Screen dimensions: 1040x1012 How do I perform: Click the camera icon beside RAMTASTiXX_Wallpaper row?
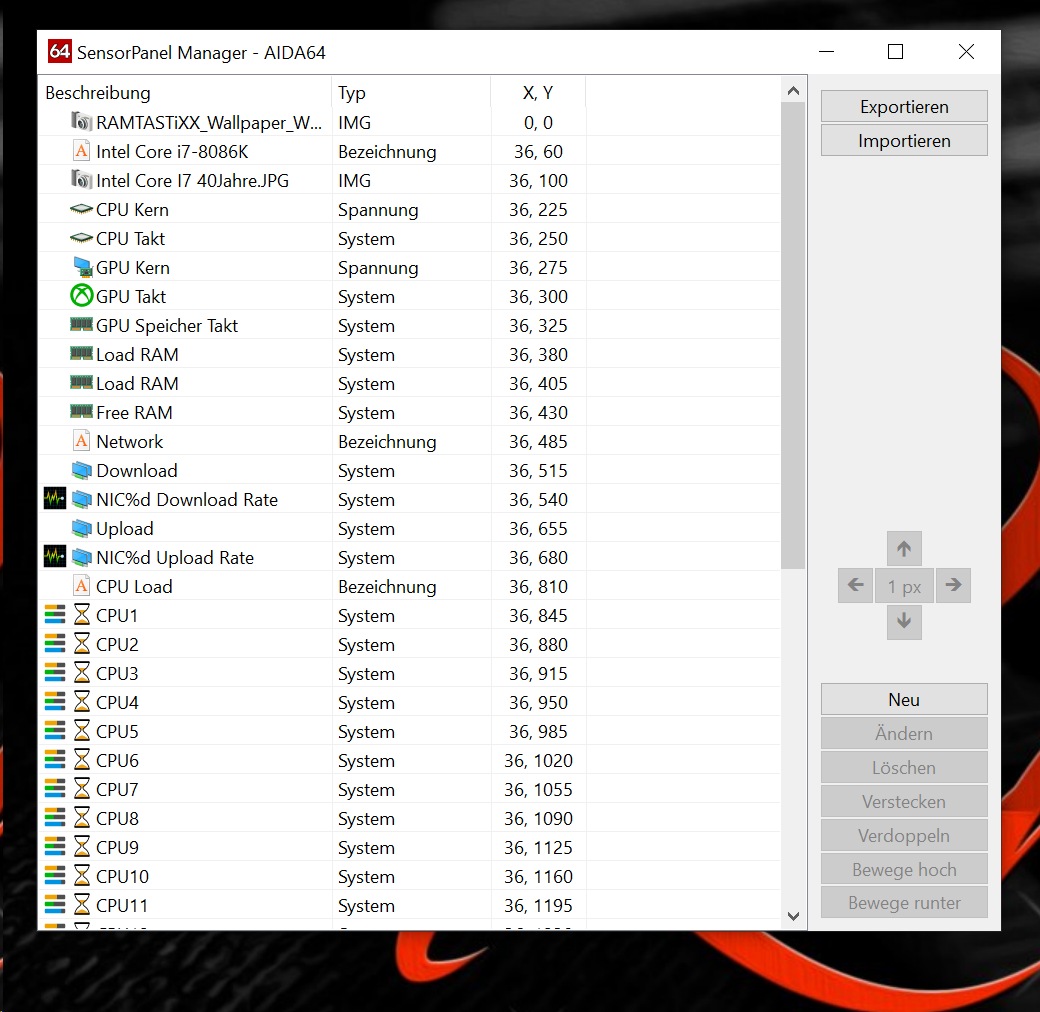point(81,122)
